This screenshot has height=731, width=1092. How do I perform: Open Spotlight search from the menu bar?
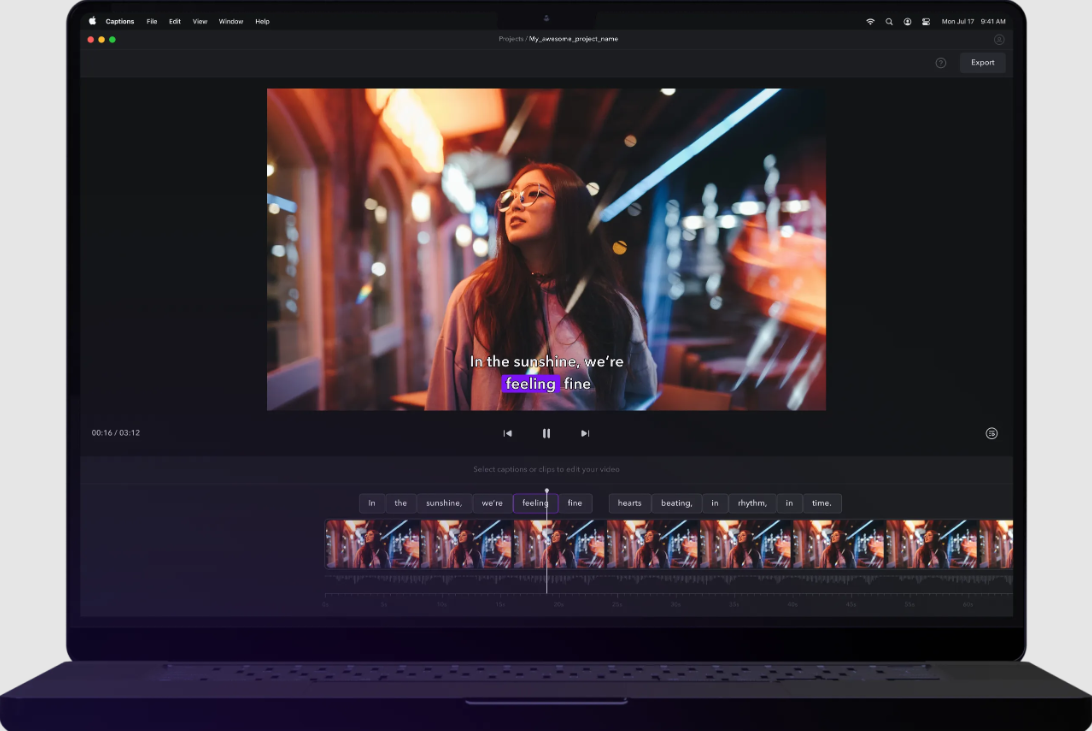click(889, 20)
